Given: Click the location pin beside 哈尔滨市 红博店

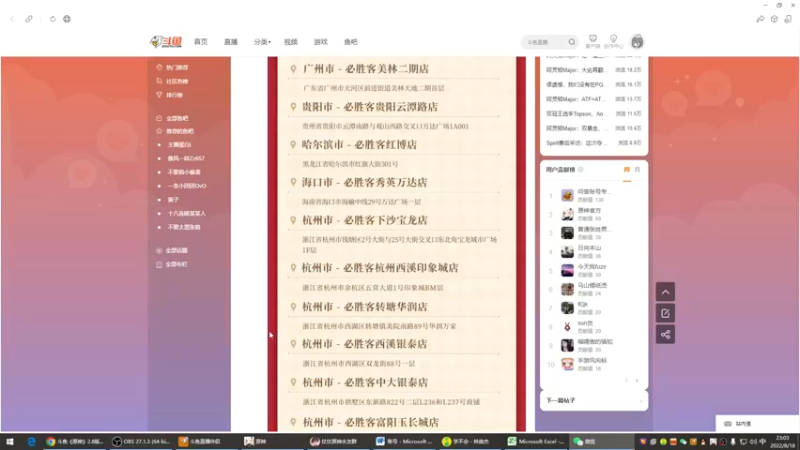Looking at the screenshot, I should (293, 144).
